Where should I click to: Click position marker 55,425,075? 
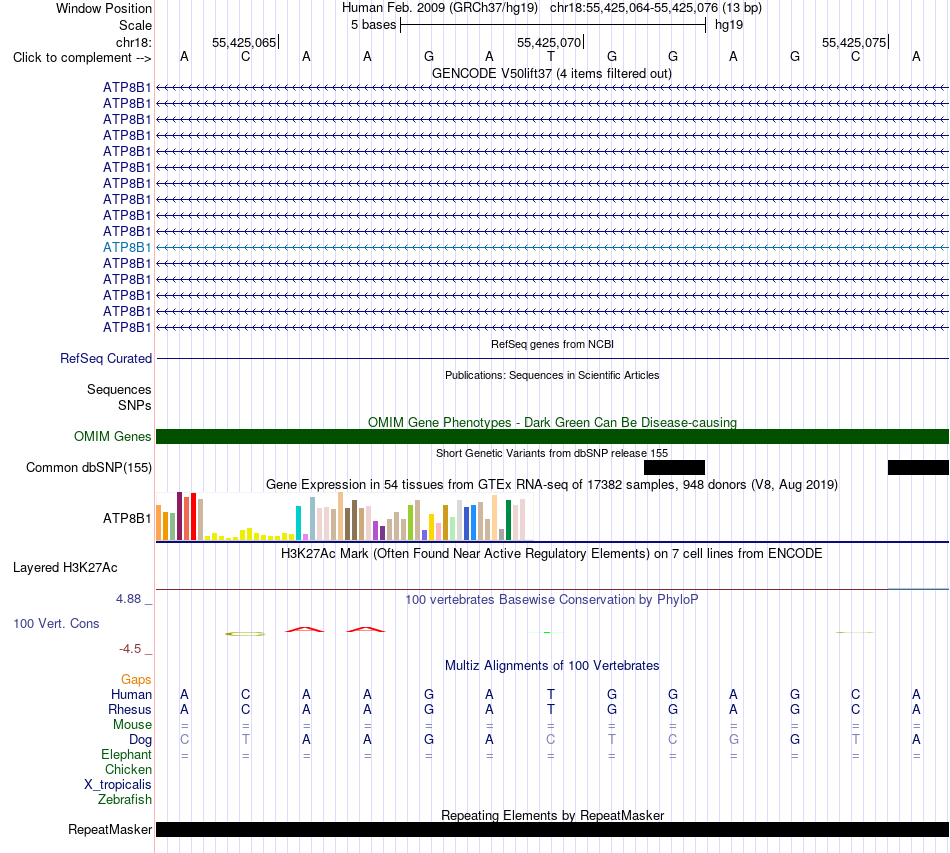tap(854, 42)
